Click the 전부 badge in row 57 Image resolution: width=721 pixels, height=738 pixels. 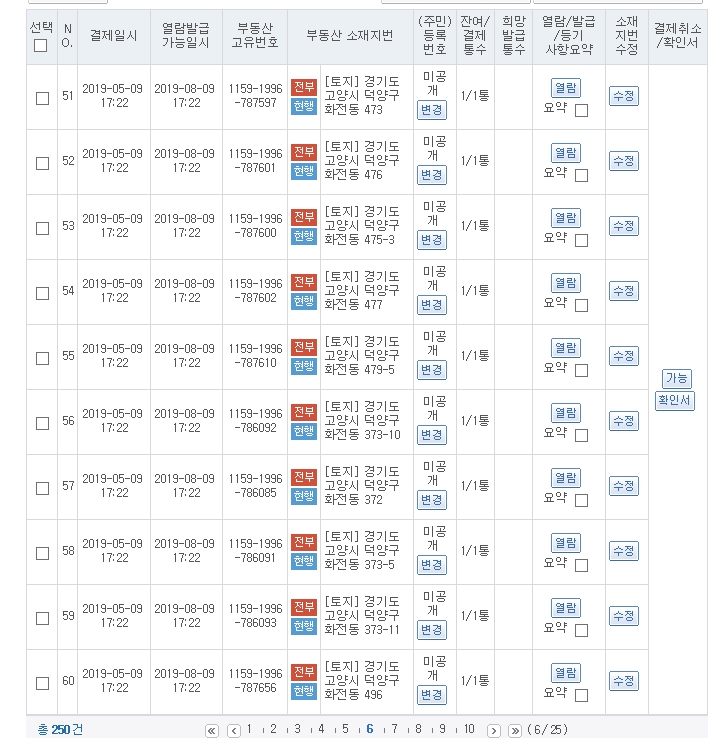coord(304,477)
